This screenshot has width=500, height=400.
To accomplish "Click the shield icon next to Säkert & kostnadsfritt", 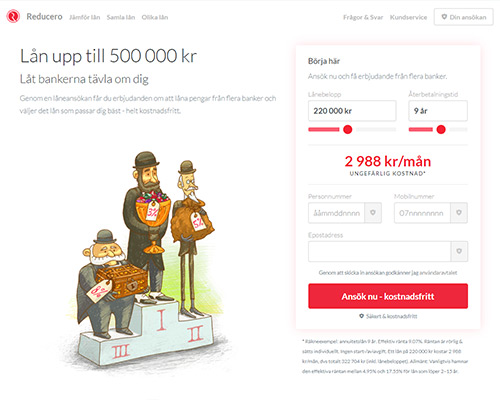I will [x=361, y=316].
